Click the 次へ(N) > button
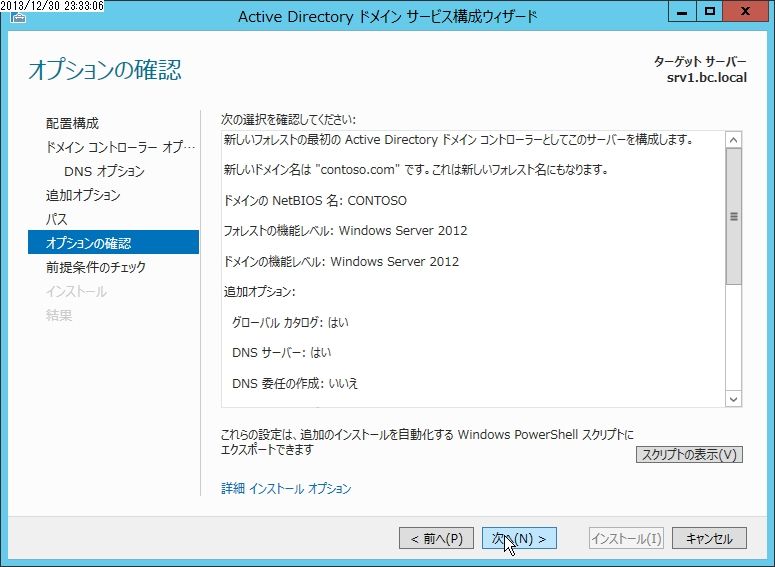 click(519, 538)
